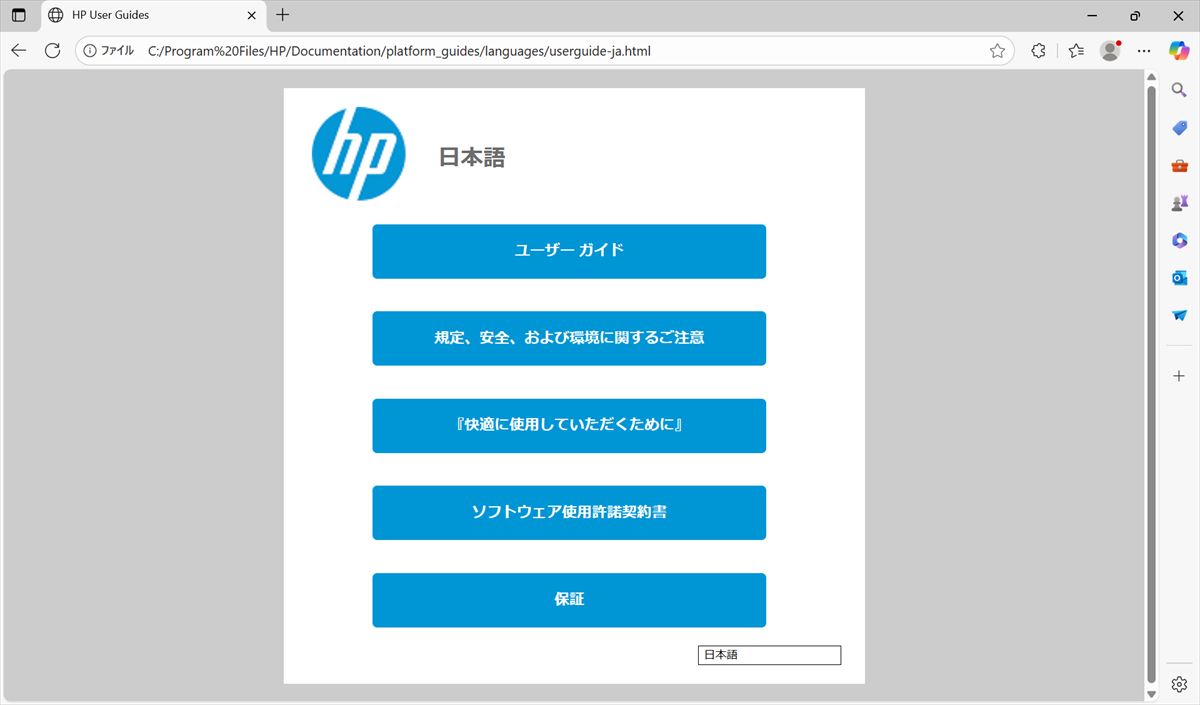The height and width of the screenshot is (705, 1200).
Task: Open Copilot in the sidebar
Action: [x=1178, y=51]
